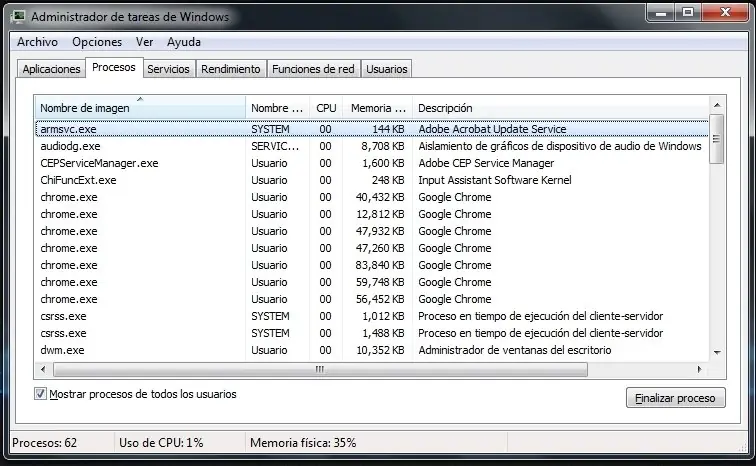Select chrome.exe using 47,932 KB
Screen dimensions: 756x466
(x=372, y=231)
